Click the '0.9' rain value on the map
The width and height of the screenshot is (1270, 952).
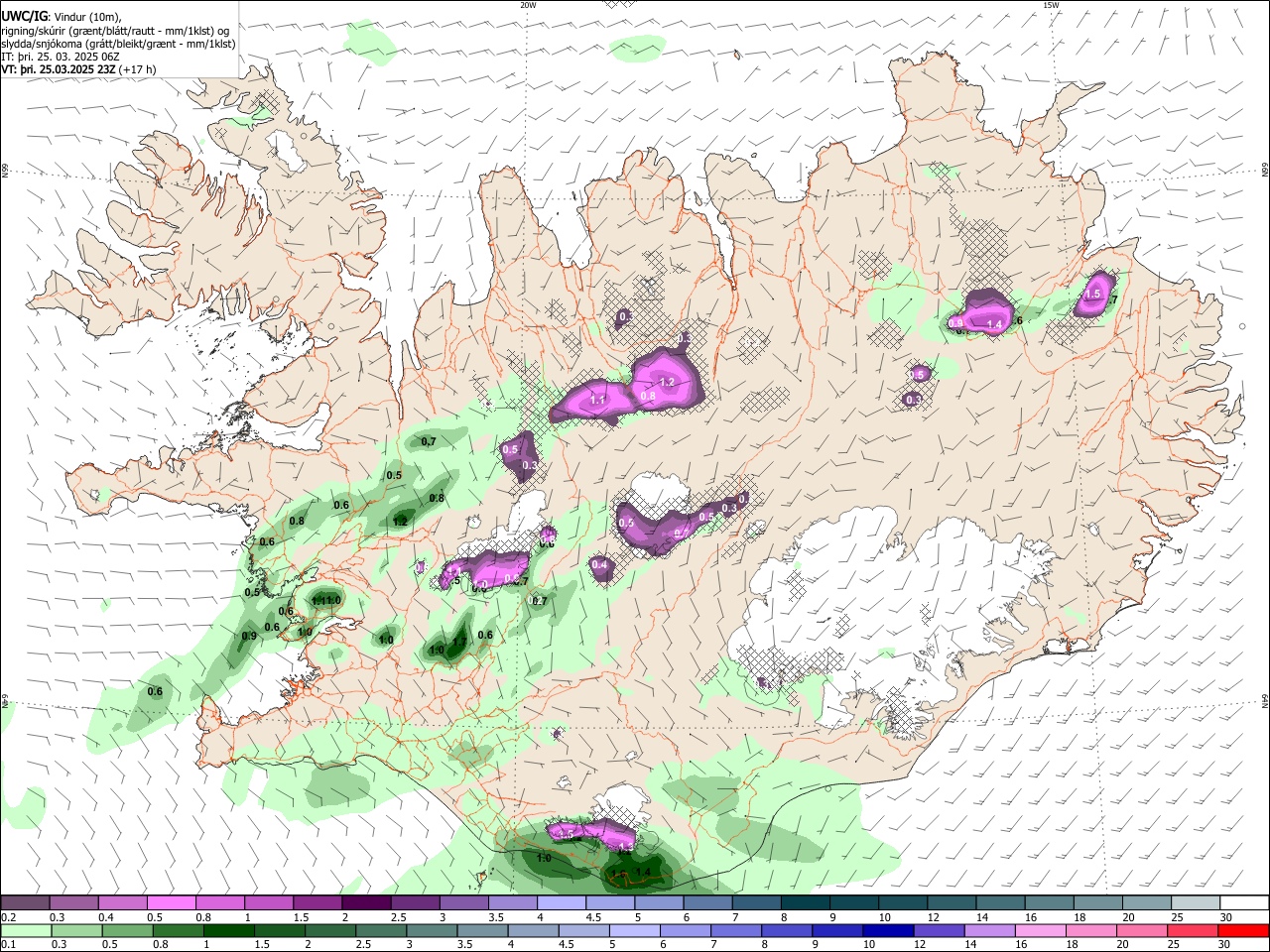(x=249, y=636)
